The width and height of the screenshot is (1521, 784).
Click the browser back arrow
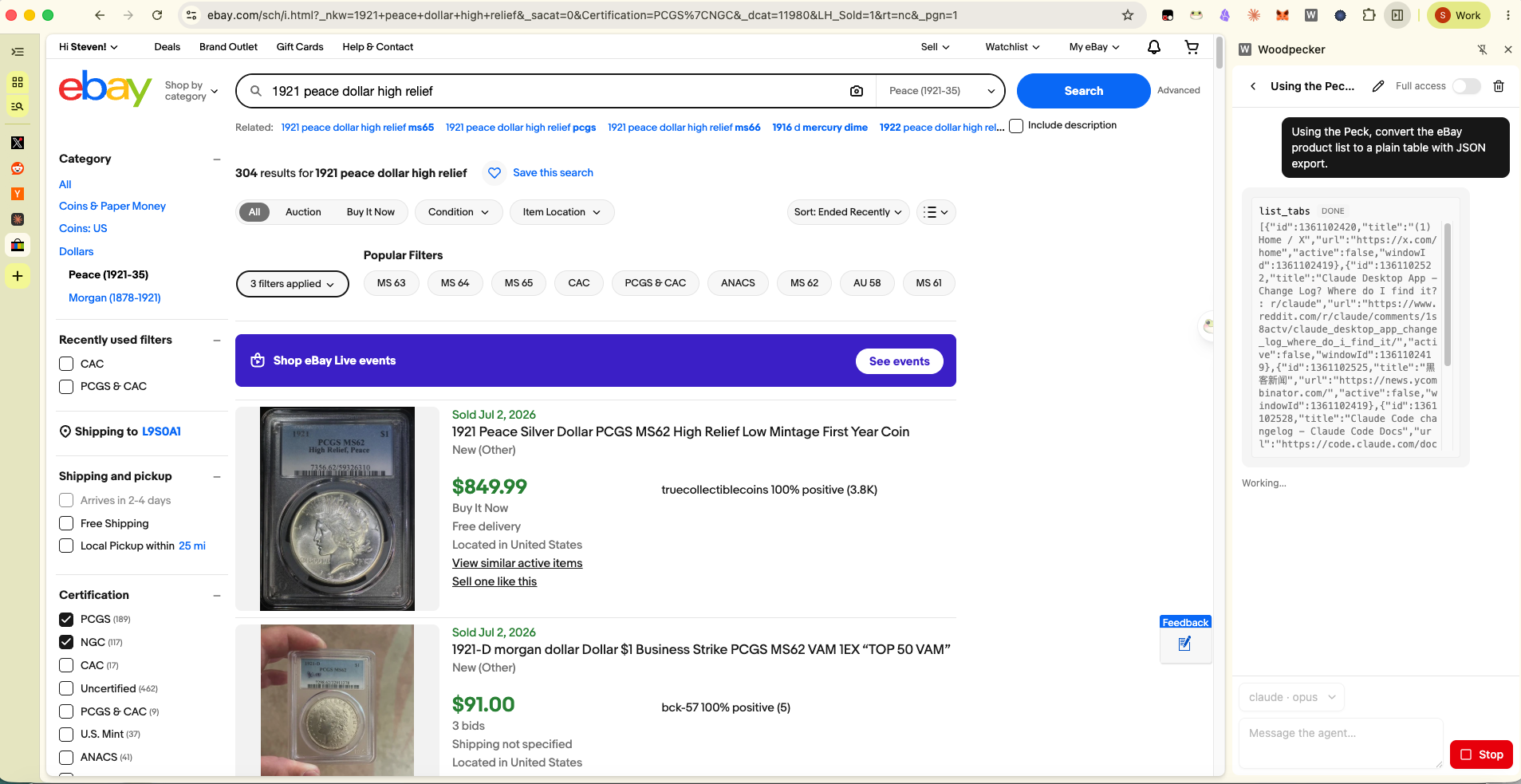click(x=100, y=15)
